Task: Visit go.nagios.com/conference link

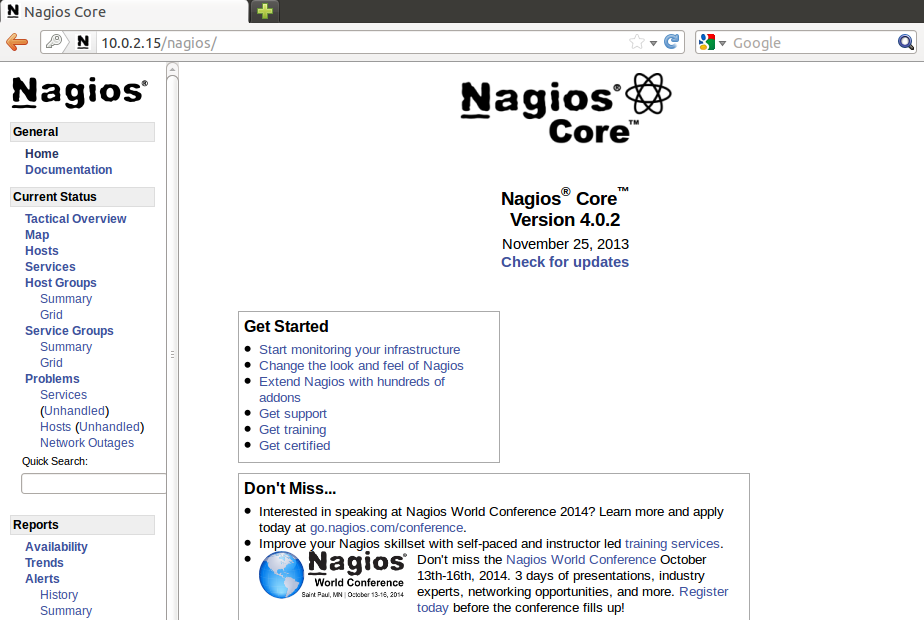Action: (x=386, y=527)
